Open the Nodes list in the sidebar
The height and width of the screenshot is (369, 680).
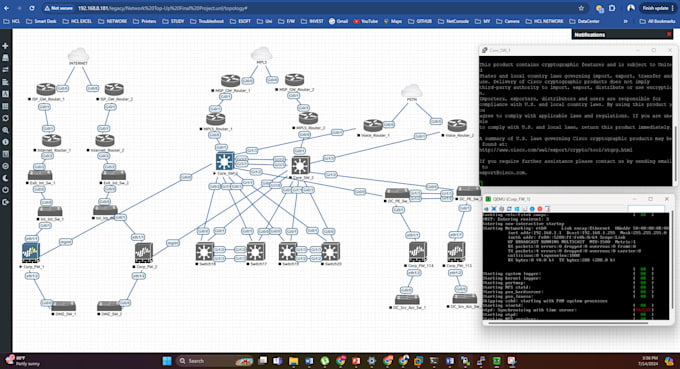click(5, 58)
